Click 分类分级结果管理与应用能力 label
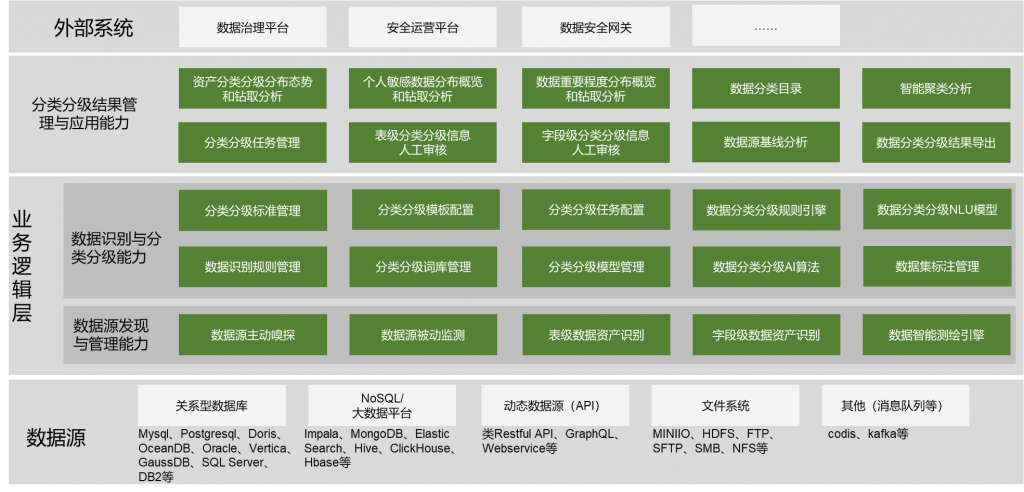1024x492 pixels. (x=85, y=114)
